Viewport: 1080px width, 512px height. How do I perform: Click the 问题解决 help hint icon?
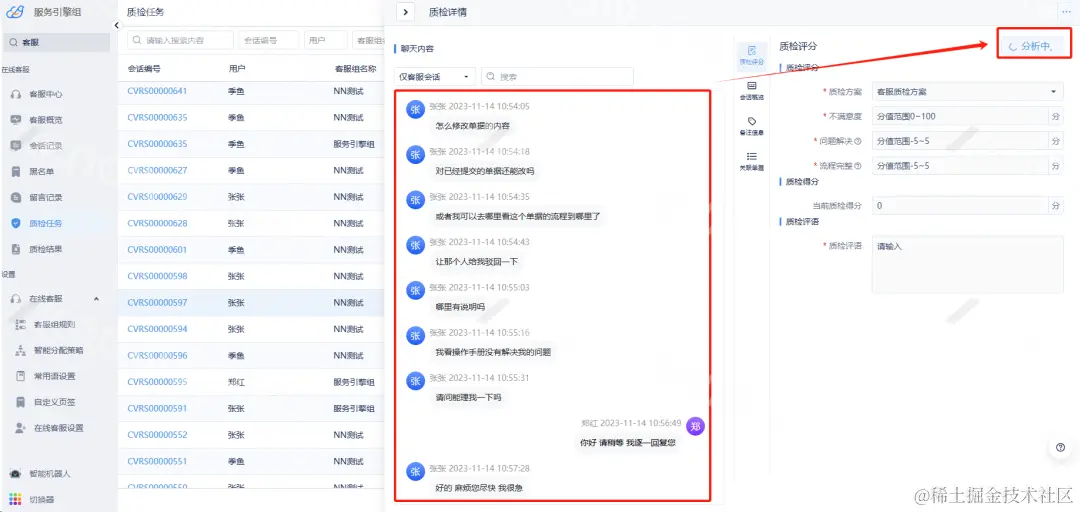tap(858, 141)
